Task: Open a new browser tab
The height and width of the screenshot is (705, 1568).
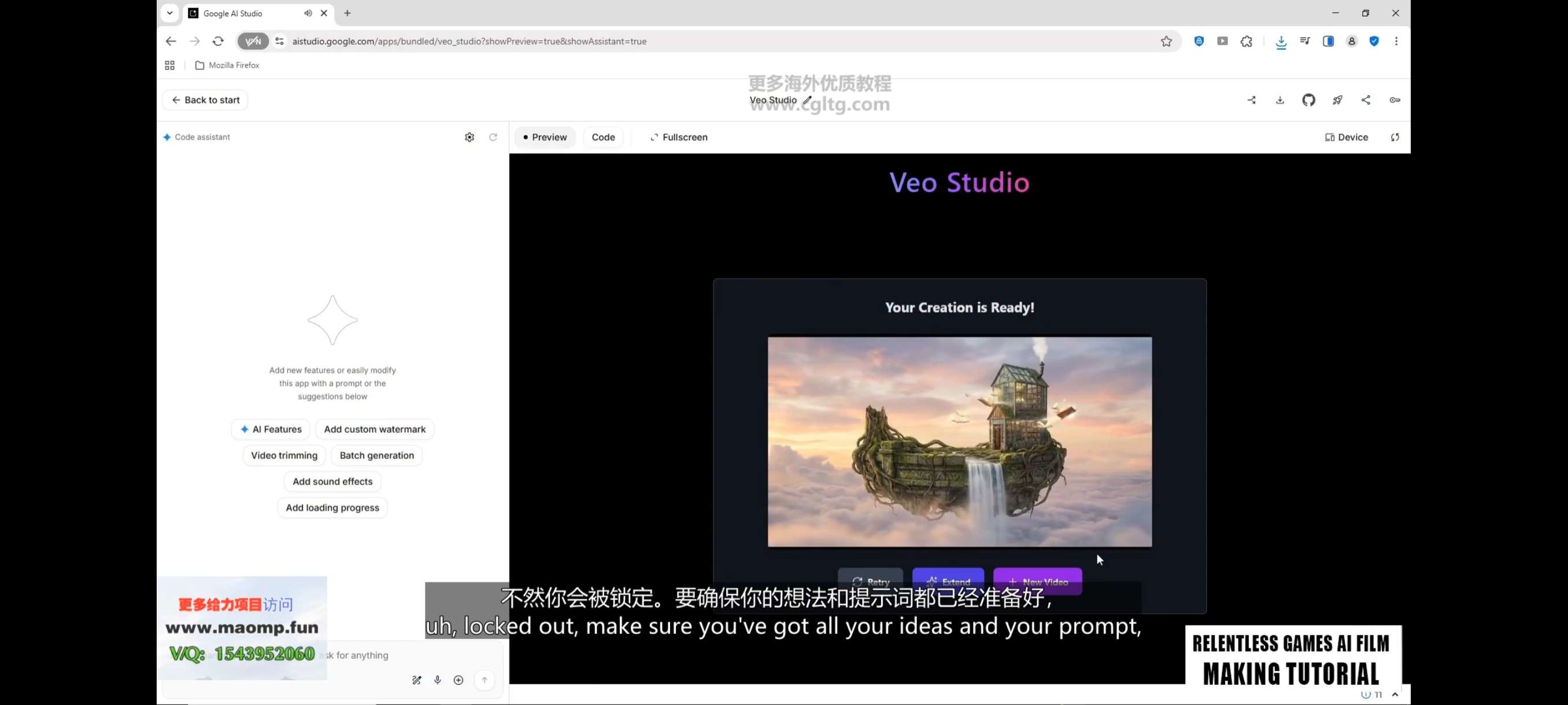Action: pos(347,13)
